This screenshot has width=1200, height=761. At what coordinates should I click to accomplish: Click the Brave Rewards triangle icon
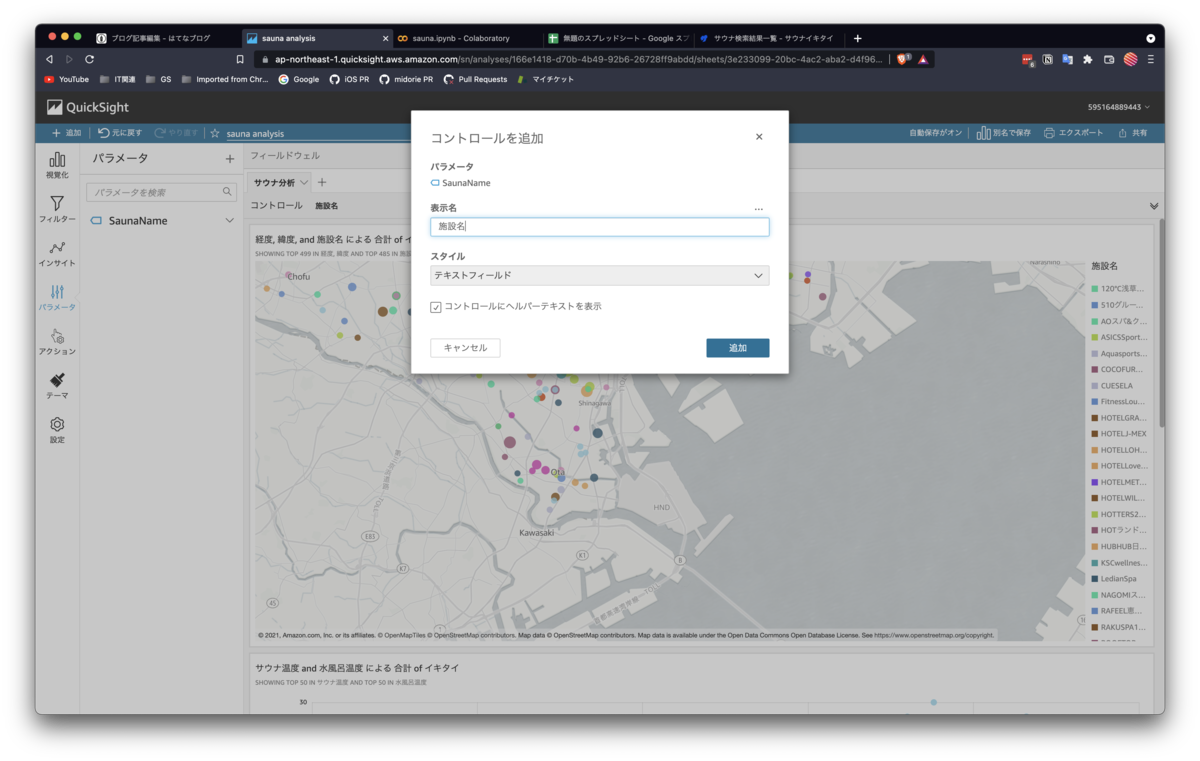click(x=923, y=59)
